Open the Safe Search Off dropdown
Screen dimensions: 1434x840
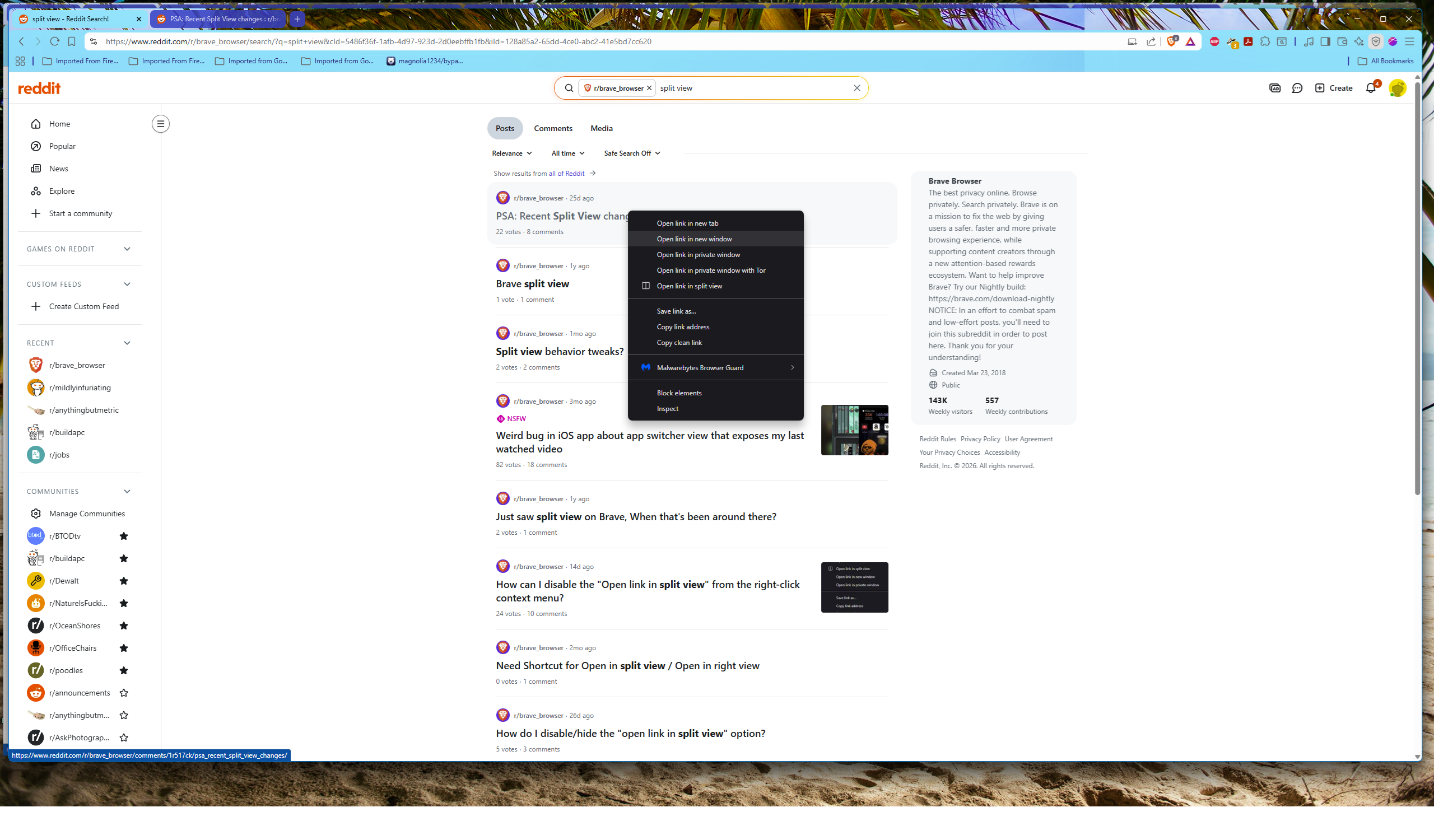click(x=632, y=153)
